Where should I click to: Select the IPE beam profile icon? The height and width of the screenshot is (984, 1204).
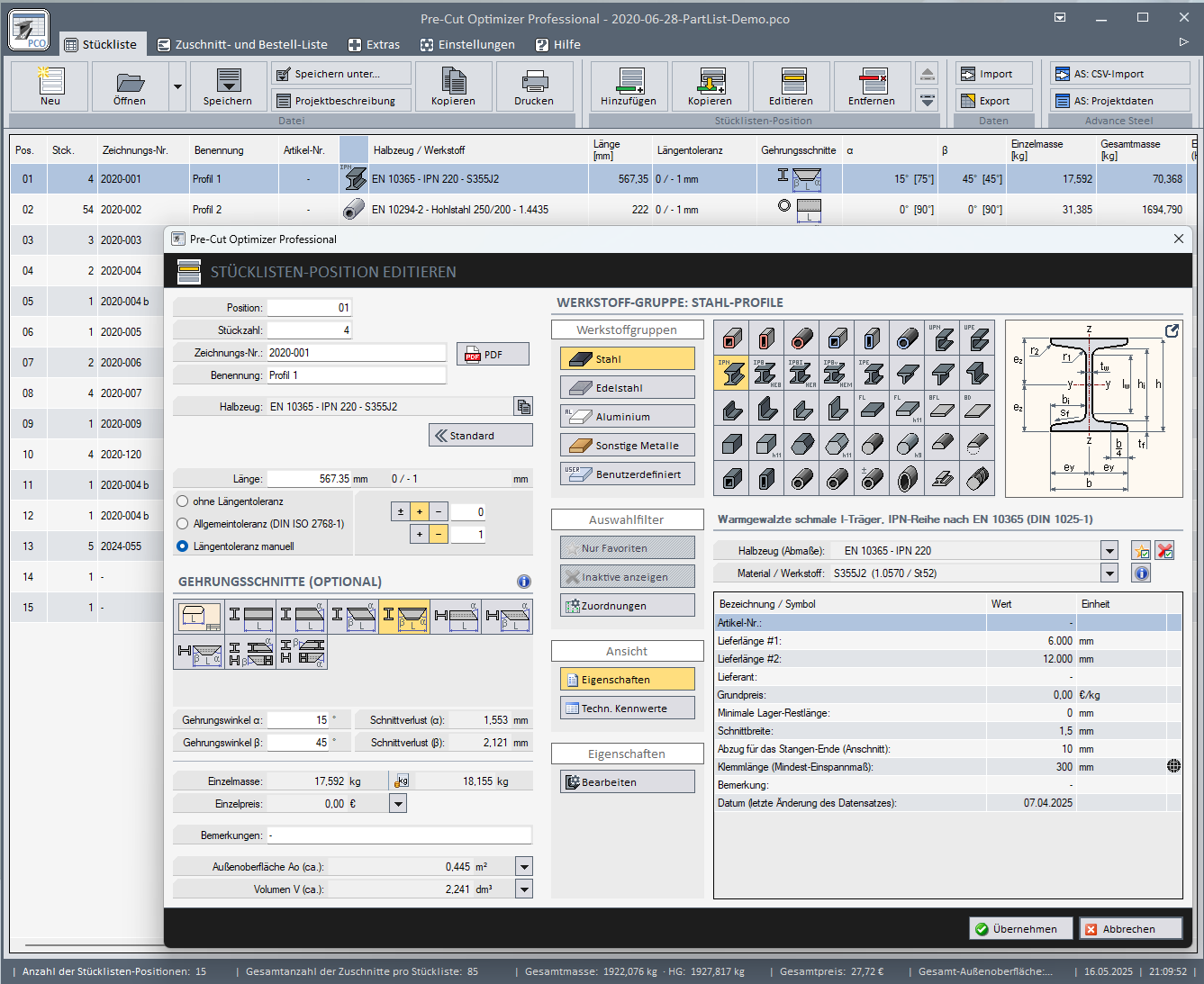pyautogui.click(x=872, y=373)
